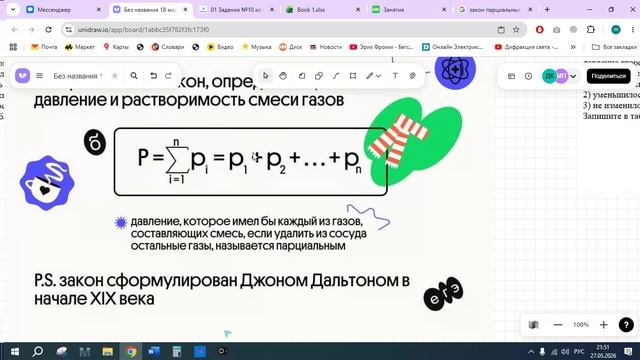Open Chrome from the taskbar
This screenshot has width=640, height=360.
tap(131, 351)
